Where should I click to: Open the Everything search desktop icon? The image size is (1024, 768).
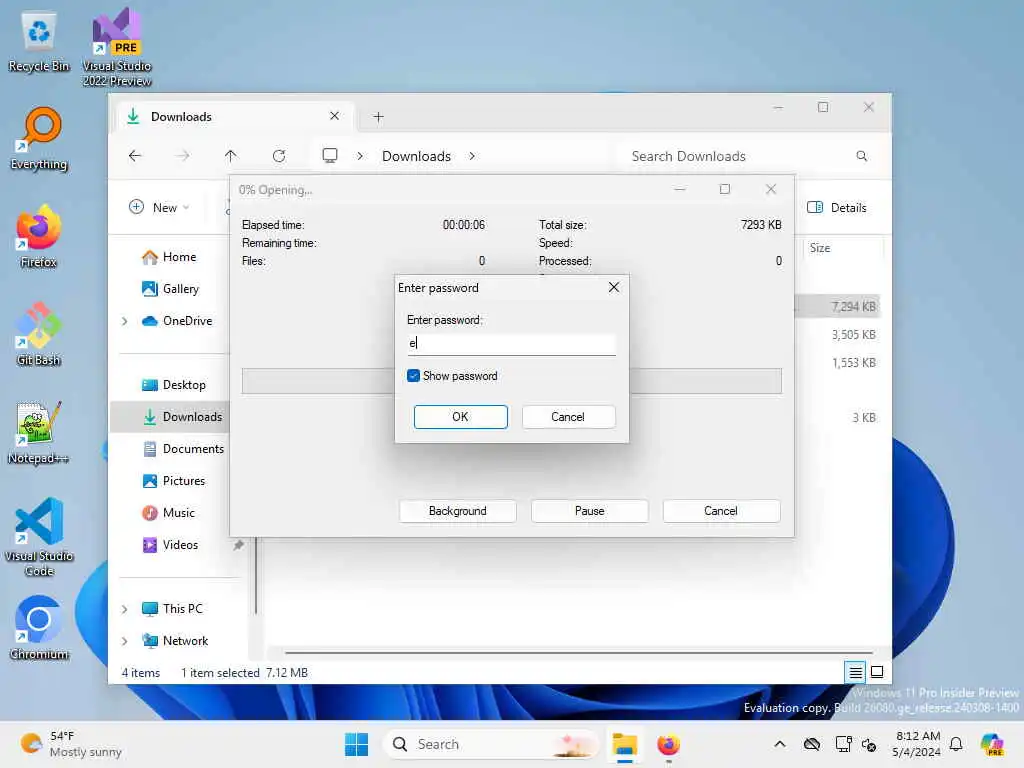[39, 138]
